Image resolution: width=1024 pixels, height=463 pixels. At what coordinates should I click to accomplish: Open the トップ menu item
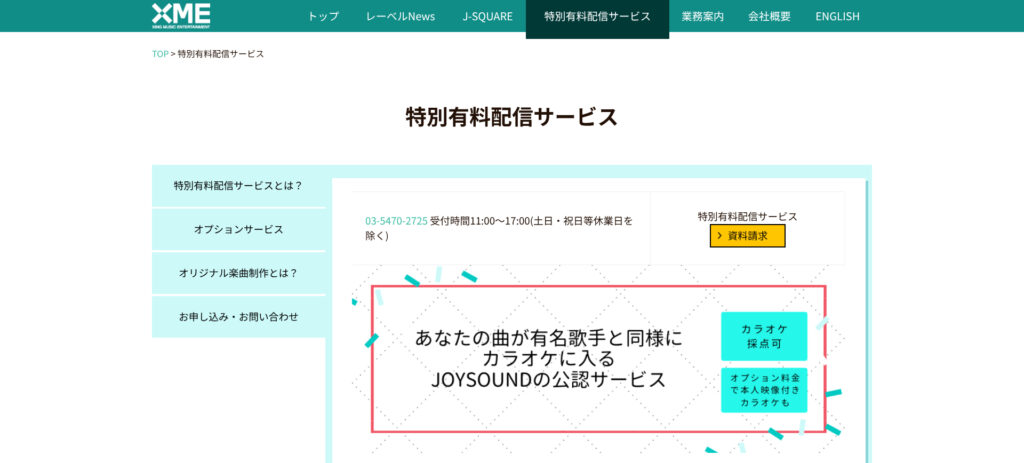tap(323, 16)
